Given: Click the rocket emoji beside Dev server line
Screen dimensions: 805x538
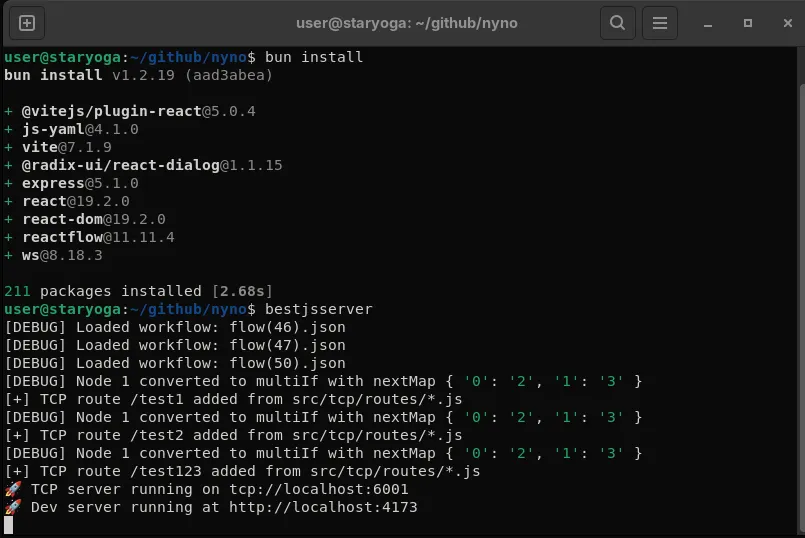Looking at the screenshot, I should pyautogui.click(x=13, y=507).
